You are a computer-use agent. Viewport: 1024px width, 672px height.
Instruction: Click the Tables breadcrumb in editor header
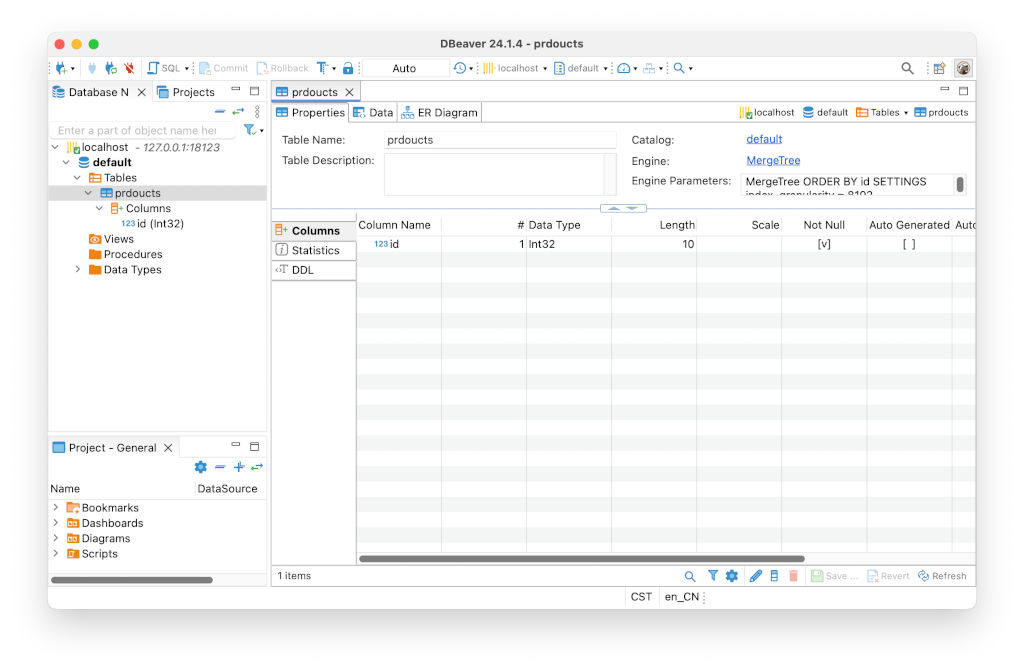click(x=878, y=112)
